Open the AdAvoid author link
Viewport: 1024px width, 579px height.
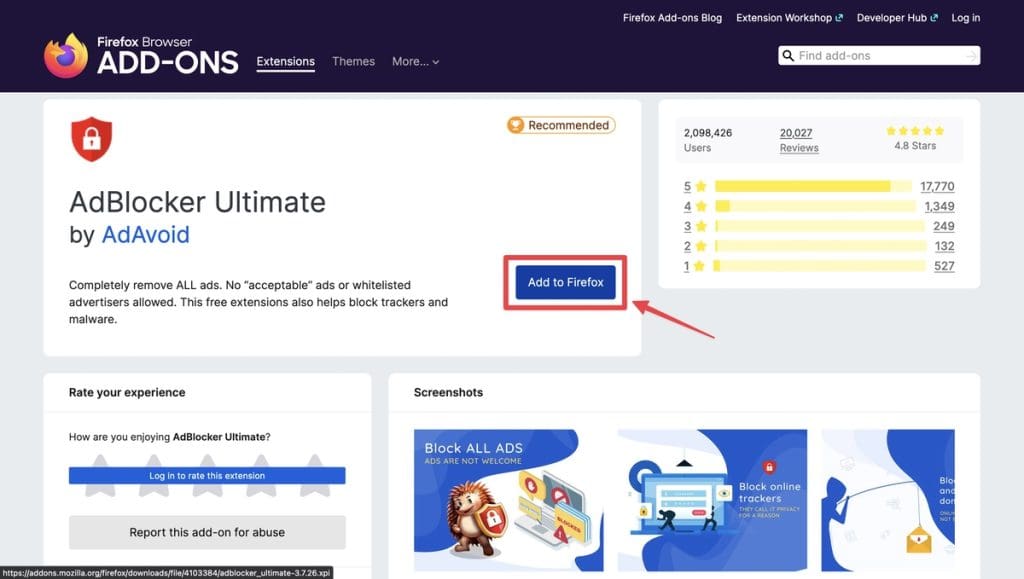pyautogui.click(x=146, y=234)
